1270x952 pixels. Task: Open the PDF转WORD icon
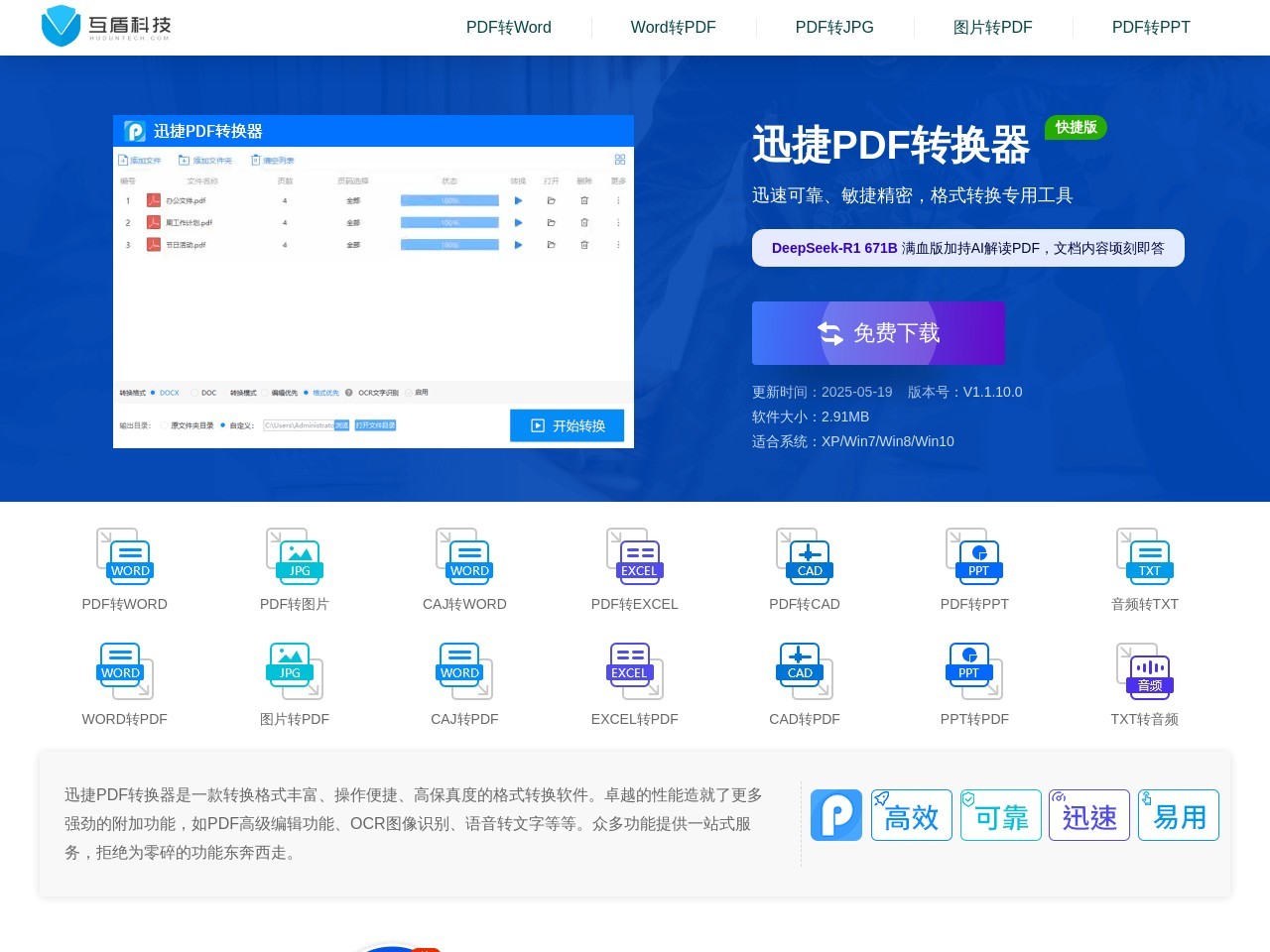[x=124, y=556]
